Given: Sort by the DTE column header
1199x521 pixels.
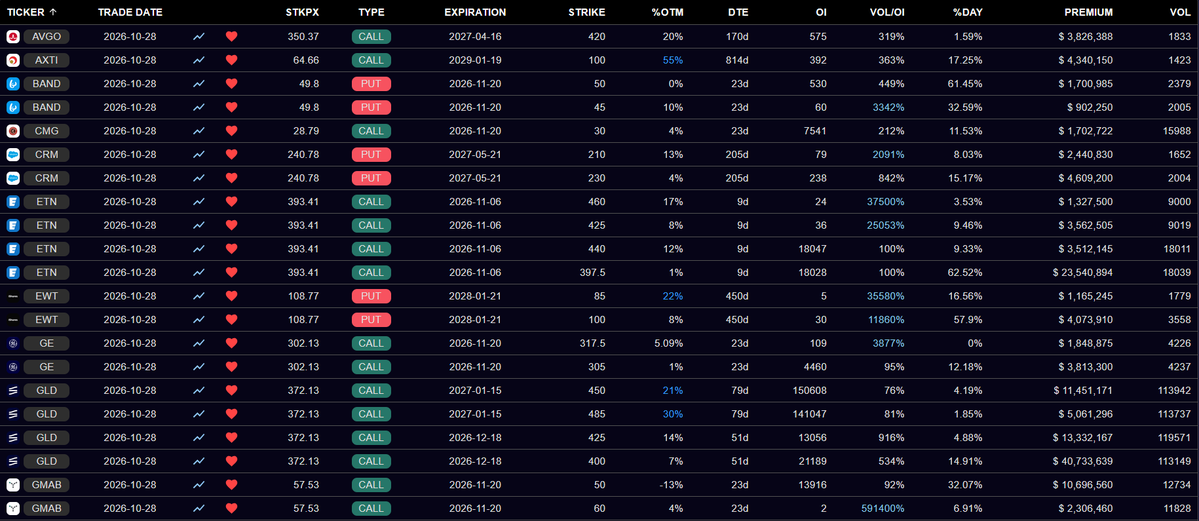Looking at the screenshot, I should tap(739, 12).
